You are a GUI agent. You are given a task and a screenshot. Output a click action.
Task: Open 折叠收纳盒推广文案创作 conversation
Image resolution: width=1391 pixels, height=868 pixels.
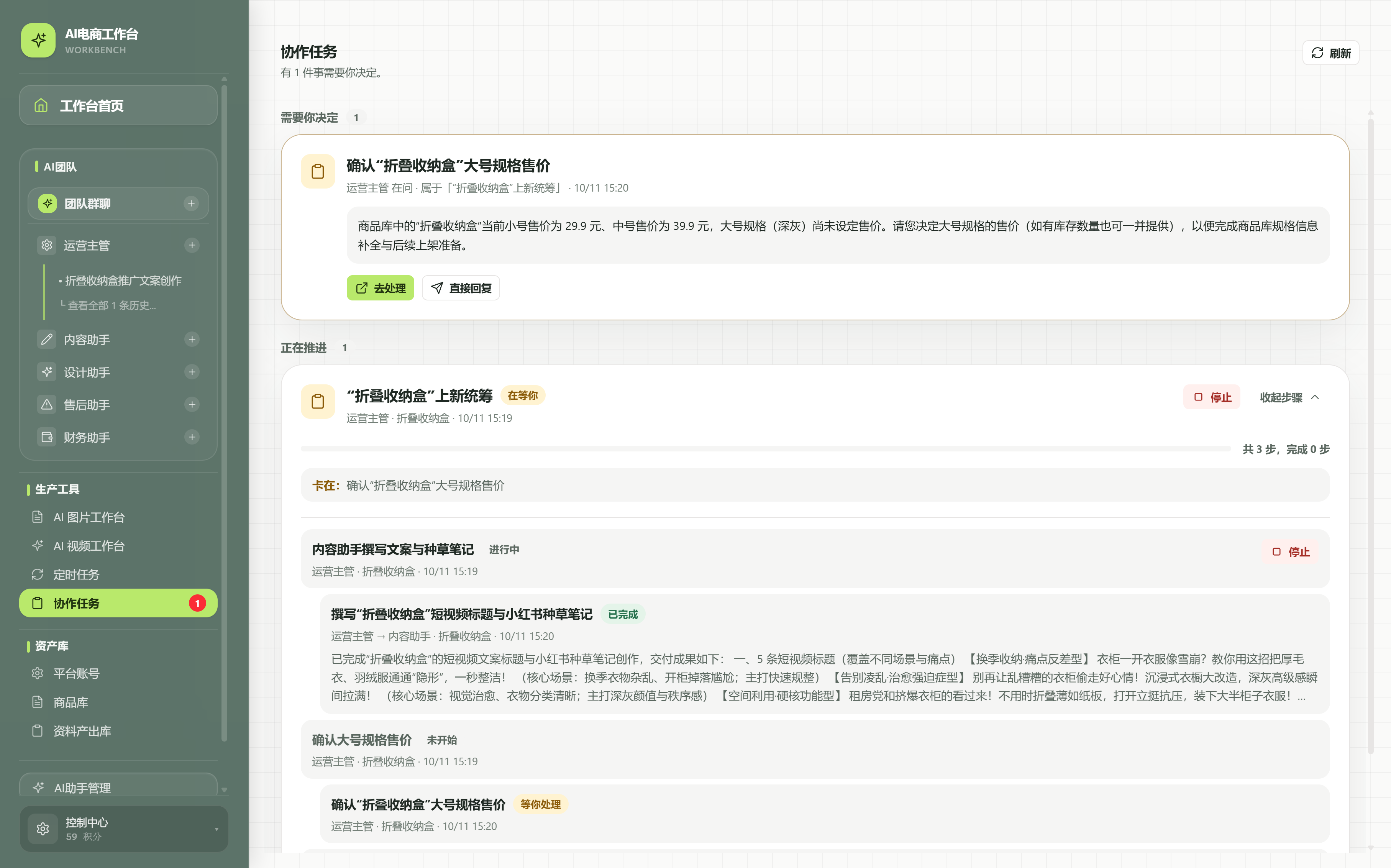[123, 281]
